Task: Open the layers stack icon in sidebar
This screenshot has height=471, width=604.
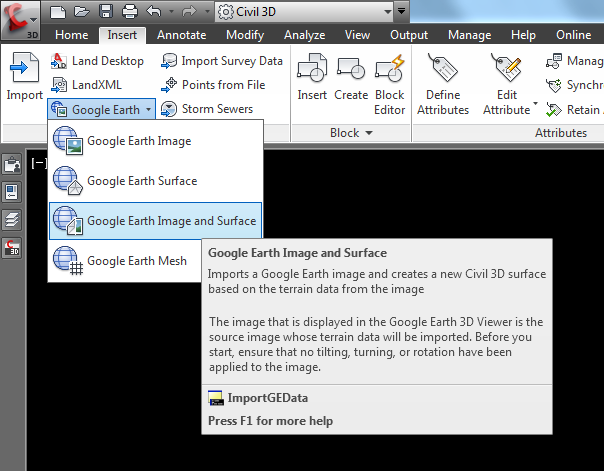Action: (x=12, y=220)
